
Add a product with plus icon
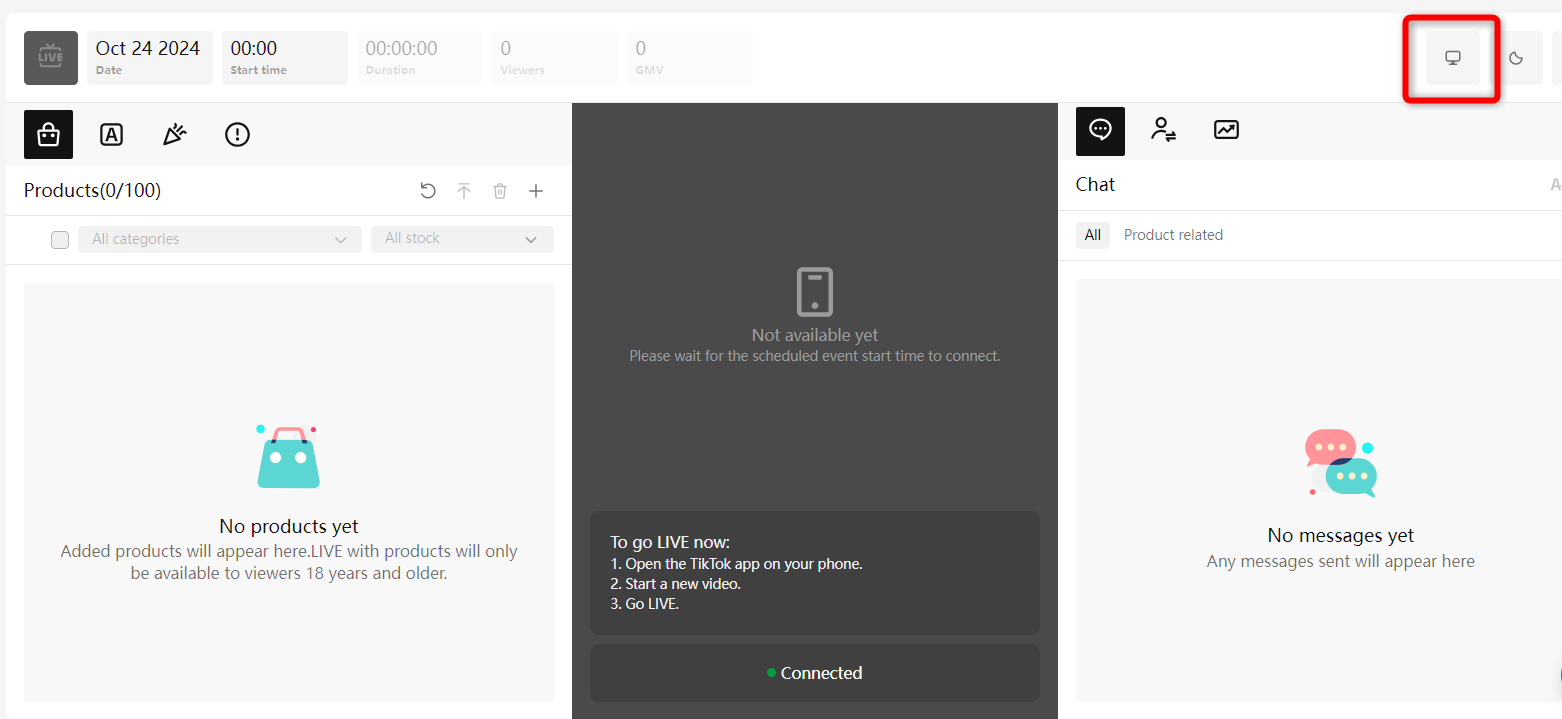pos(536,191)
